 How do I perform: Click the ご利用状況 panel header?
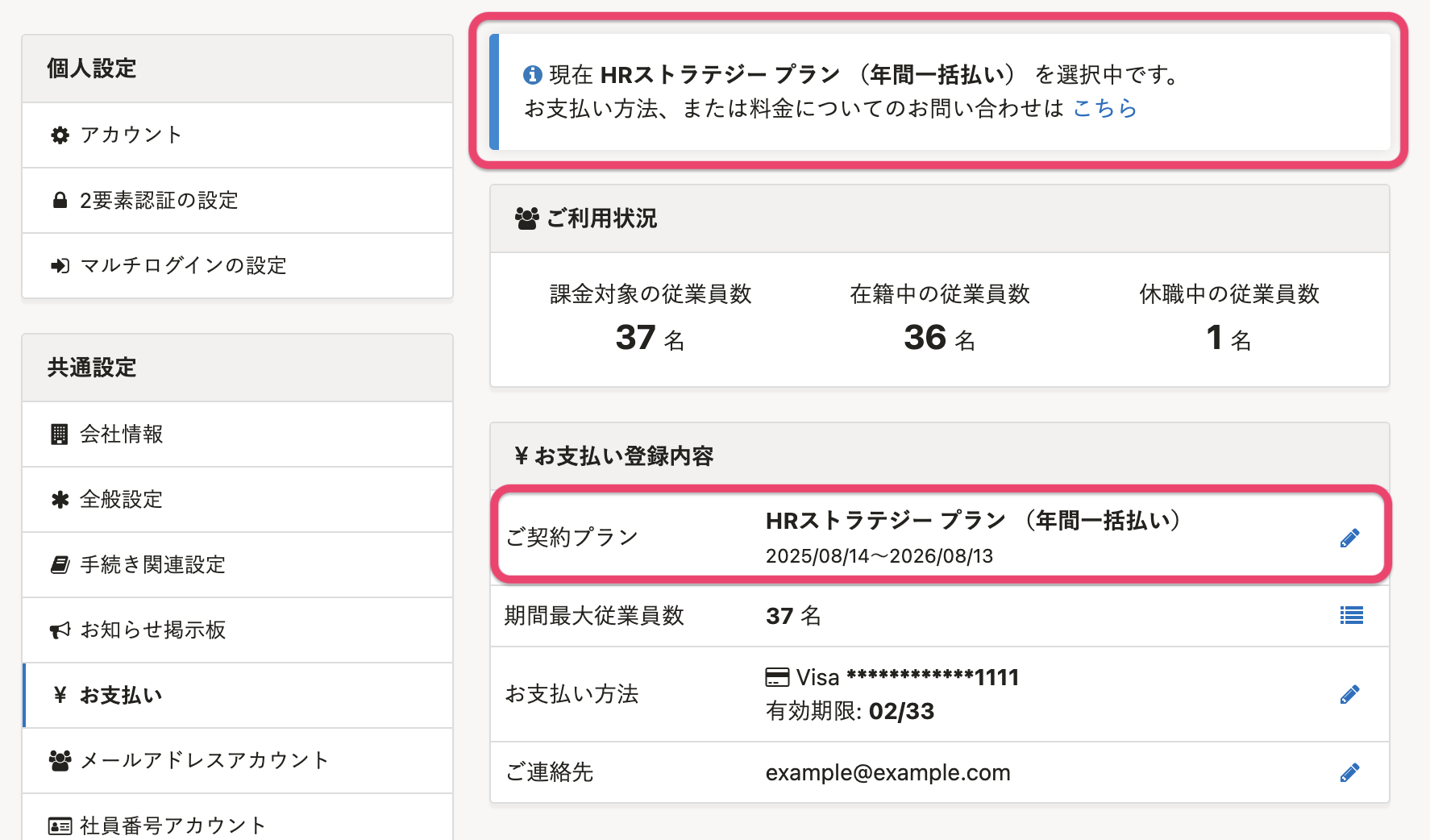pos(601,218)
